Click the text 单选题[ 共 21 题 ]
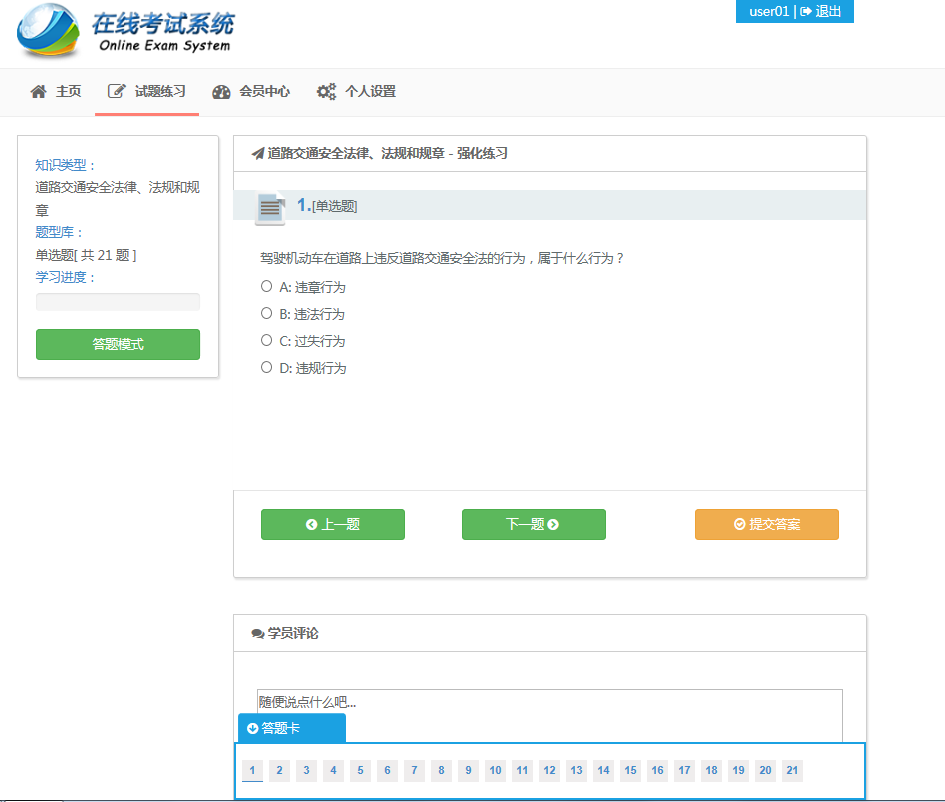The height and width of the screenshot is (802, 945). 86,255
